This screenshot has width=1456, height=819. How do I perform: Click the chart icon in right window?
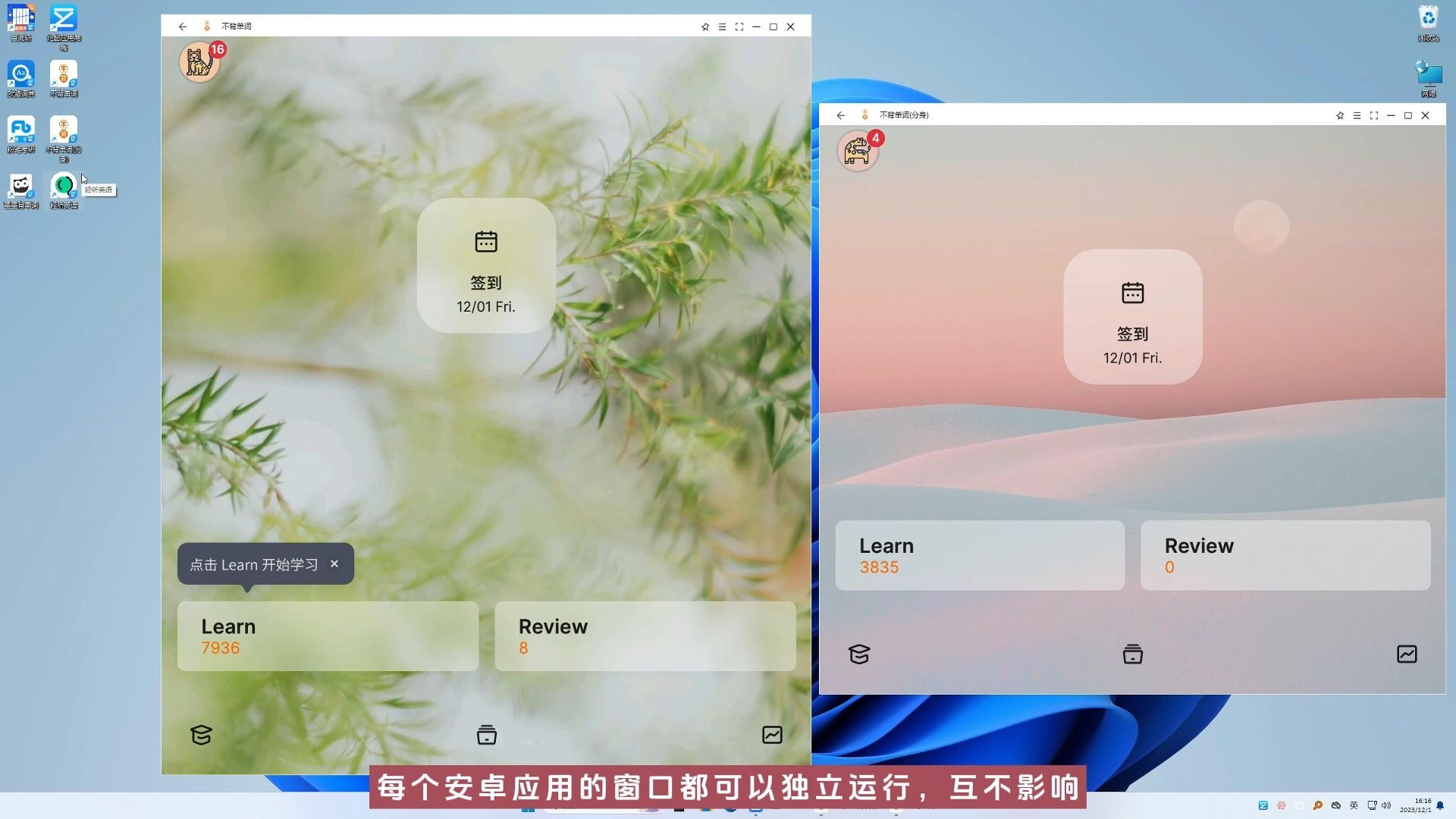coord(1407,653)
